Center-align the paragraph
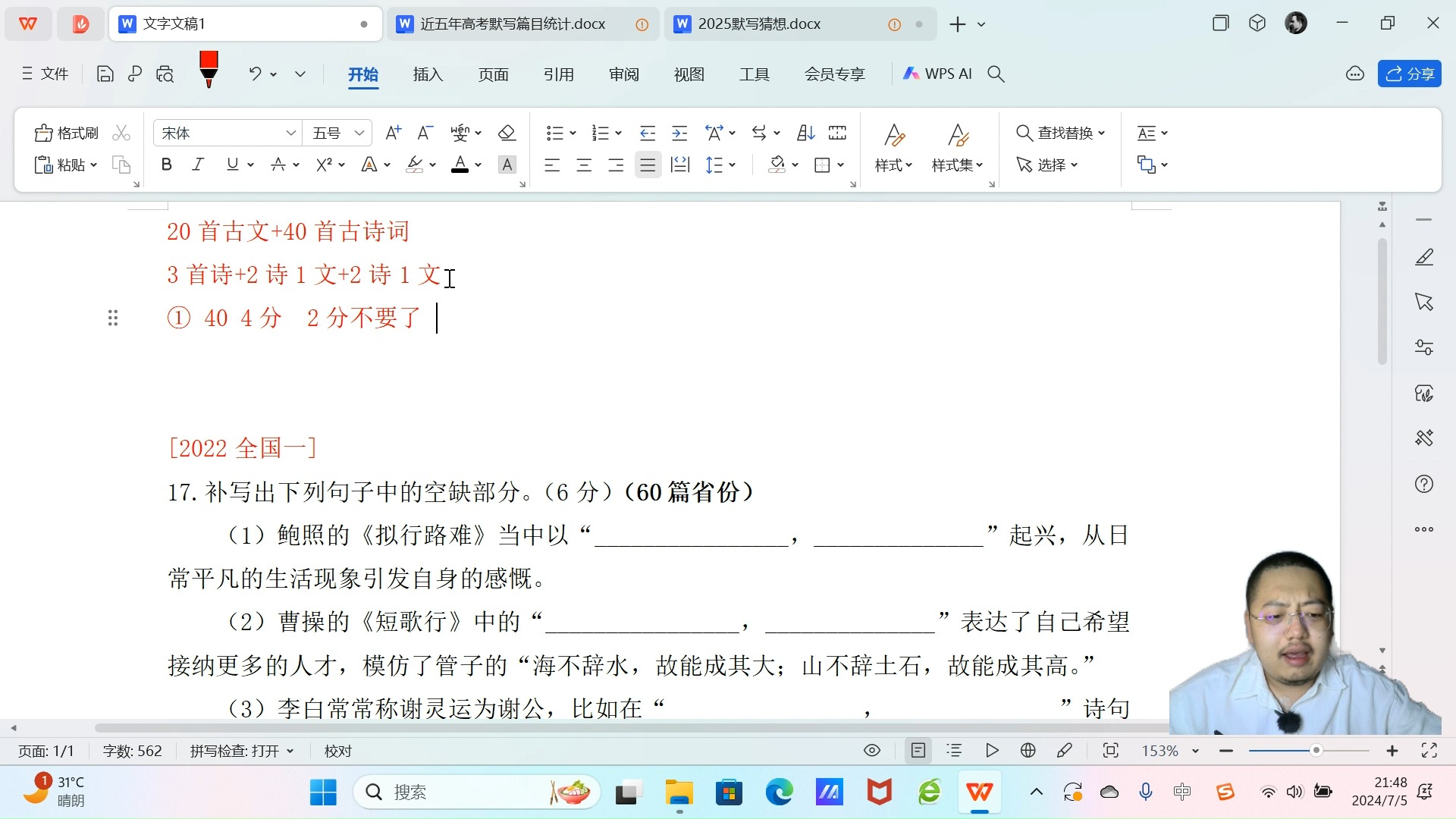This screenshot has width=1456, height=819. click(584, 165)
